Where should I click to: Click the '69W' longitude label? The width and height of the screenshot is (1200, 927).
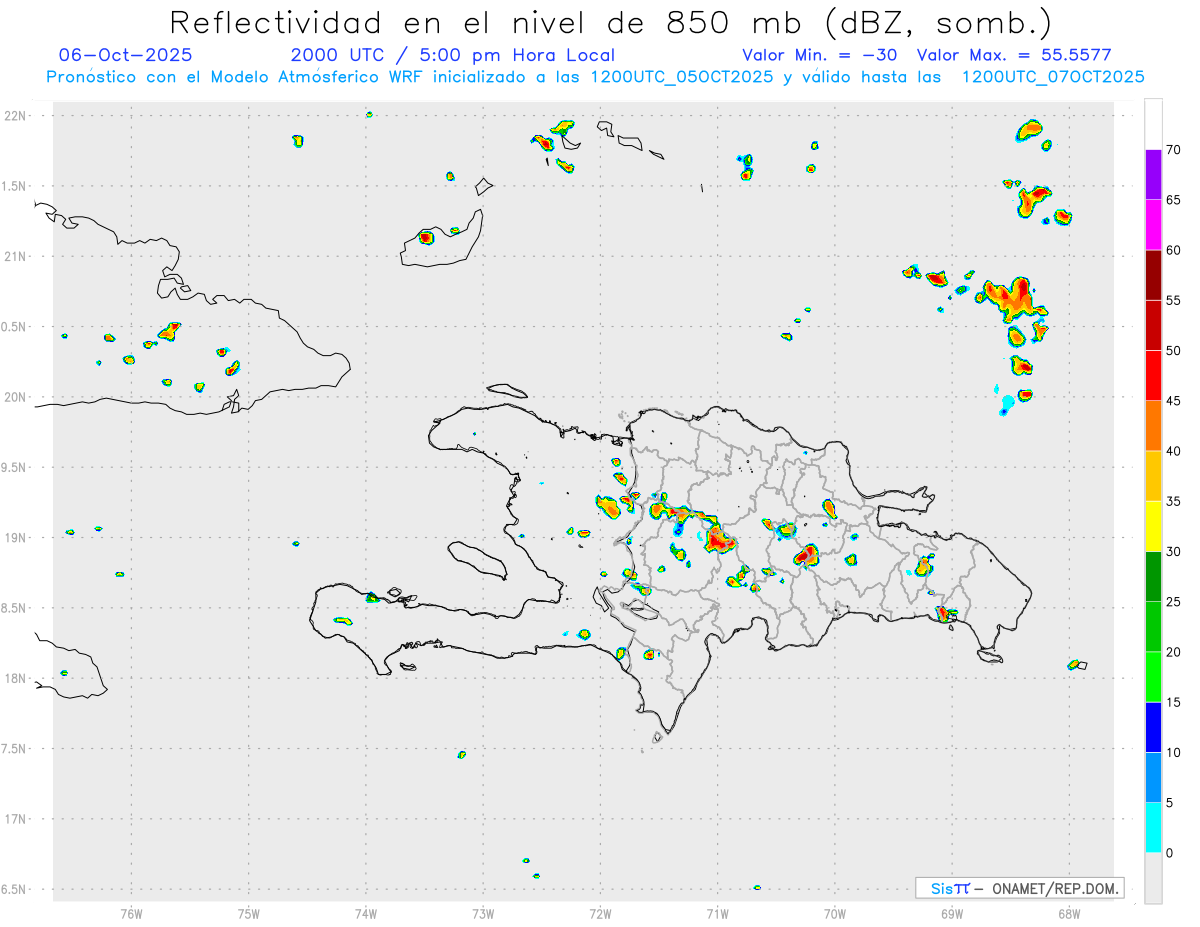pos(952,914)
